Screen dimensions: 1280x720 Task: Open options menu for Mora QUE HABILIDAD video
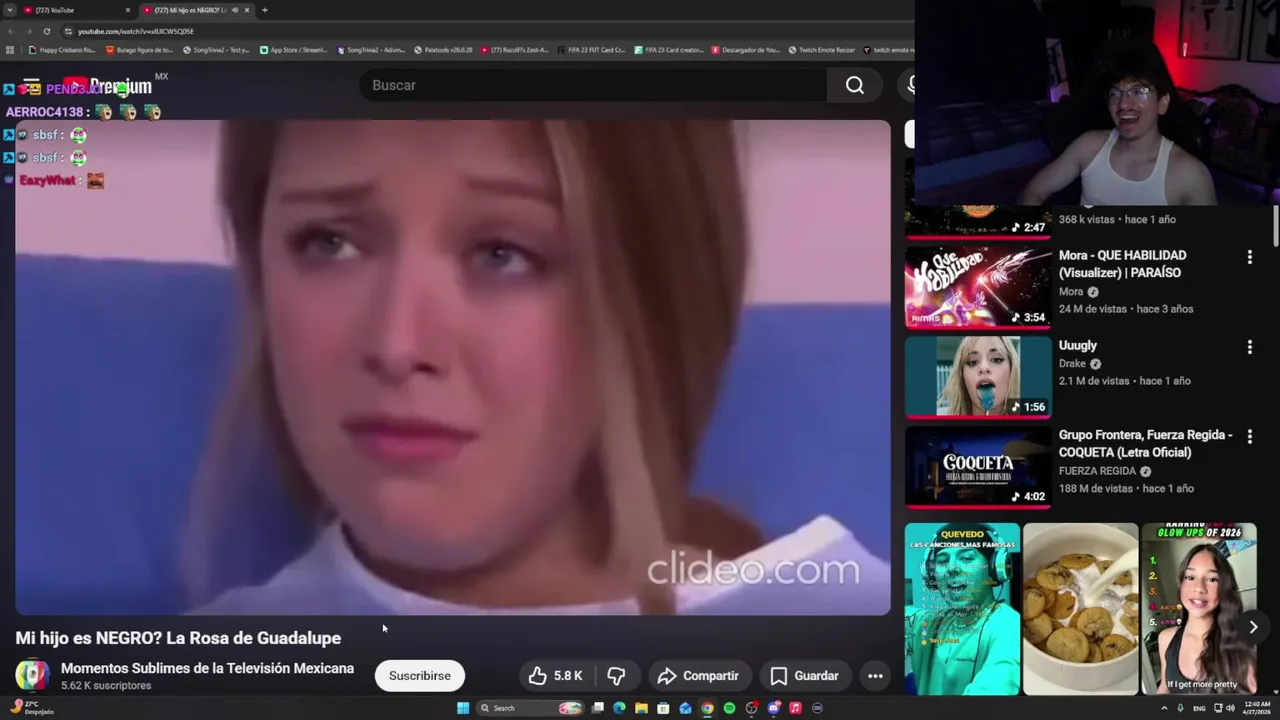pos(1249,257)
